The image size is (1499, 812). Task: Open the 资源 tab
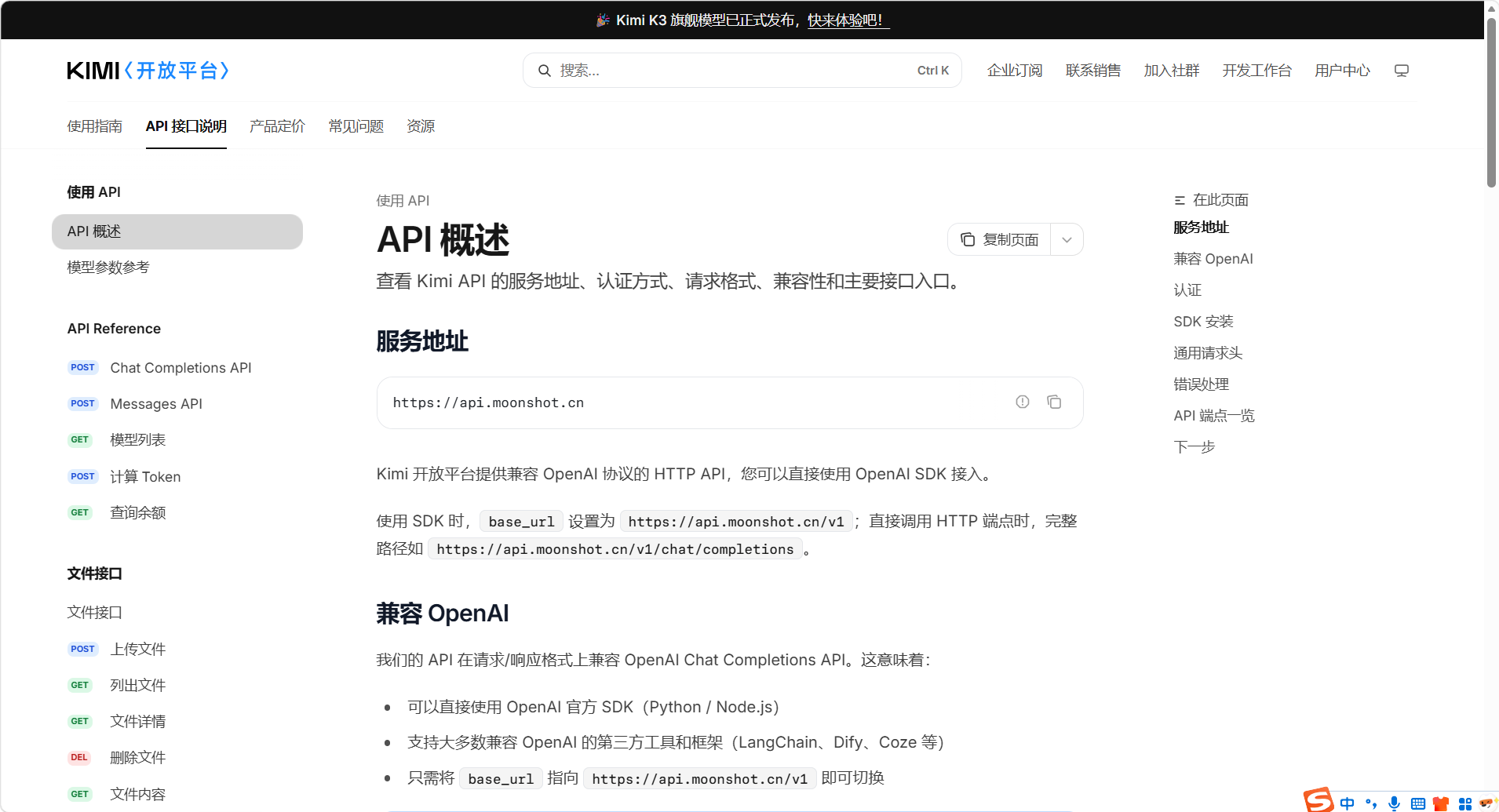pos(421,126)
